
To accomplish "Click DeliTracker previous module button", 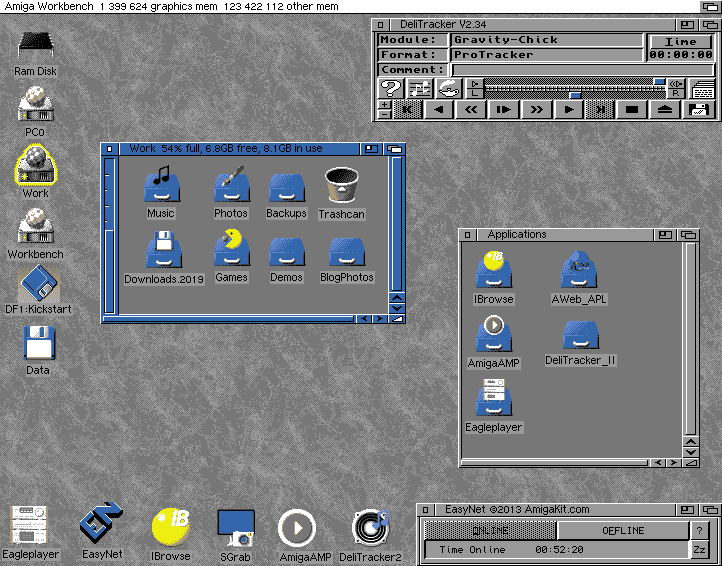I will [408, 110].
